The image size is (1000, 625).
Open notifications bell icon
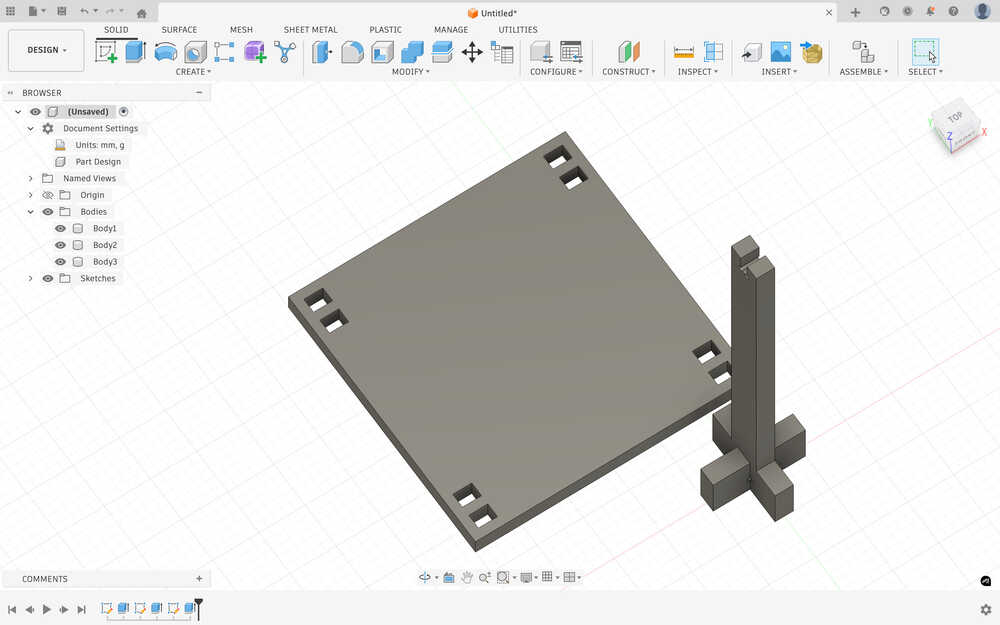pos(930,11)
